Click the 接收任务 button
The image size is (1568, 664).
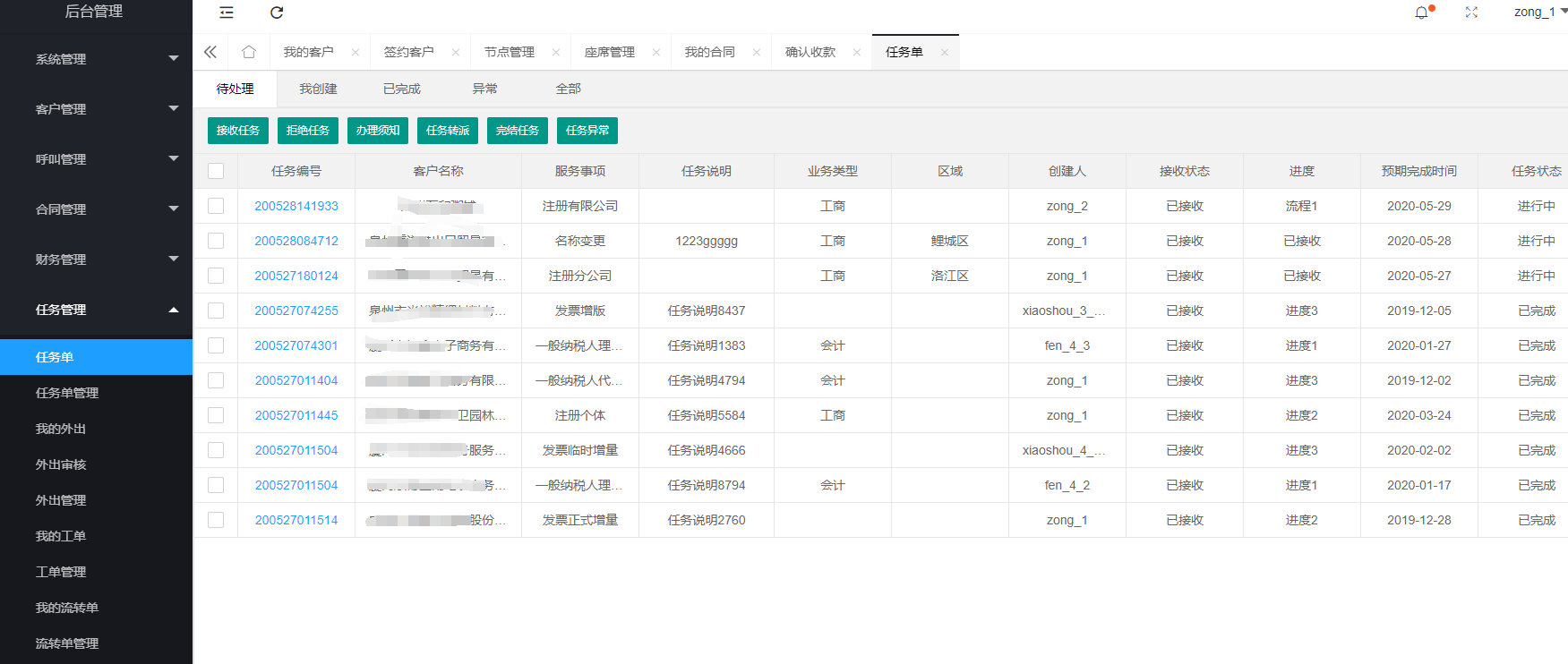point(238,131)
